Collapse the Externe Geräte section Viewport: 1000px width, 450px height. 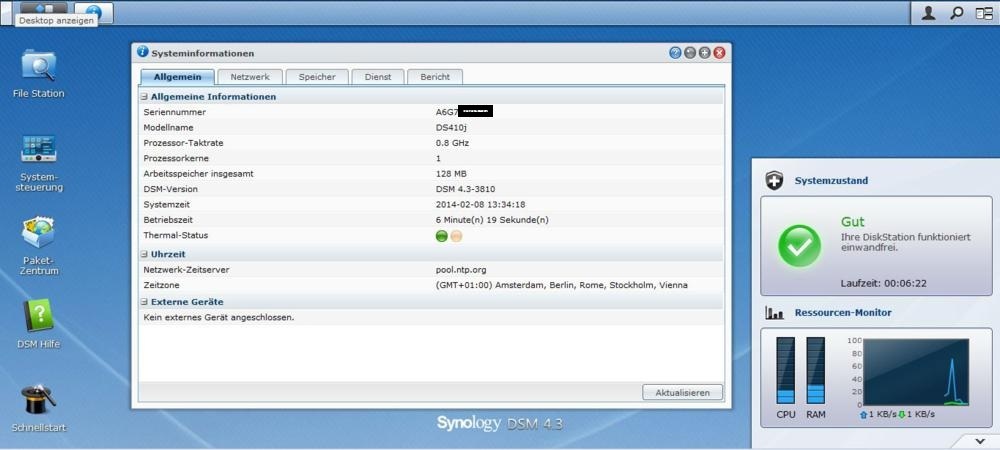pyautogui.click(x=144, y=301)
